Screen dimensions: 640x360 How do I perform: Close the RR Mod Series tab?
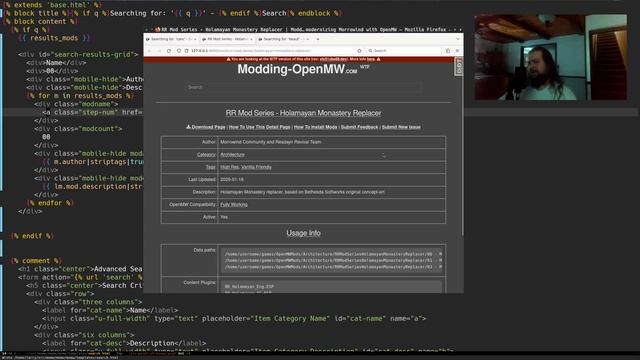click(251, 39)
